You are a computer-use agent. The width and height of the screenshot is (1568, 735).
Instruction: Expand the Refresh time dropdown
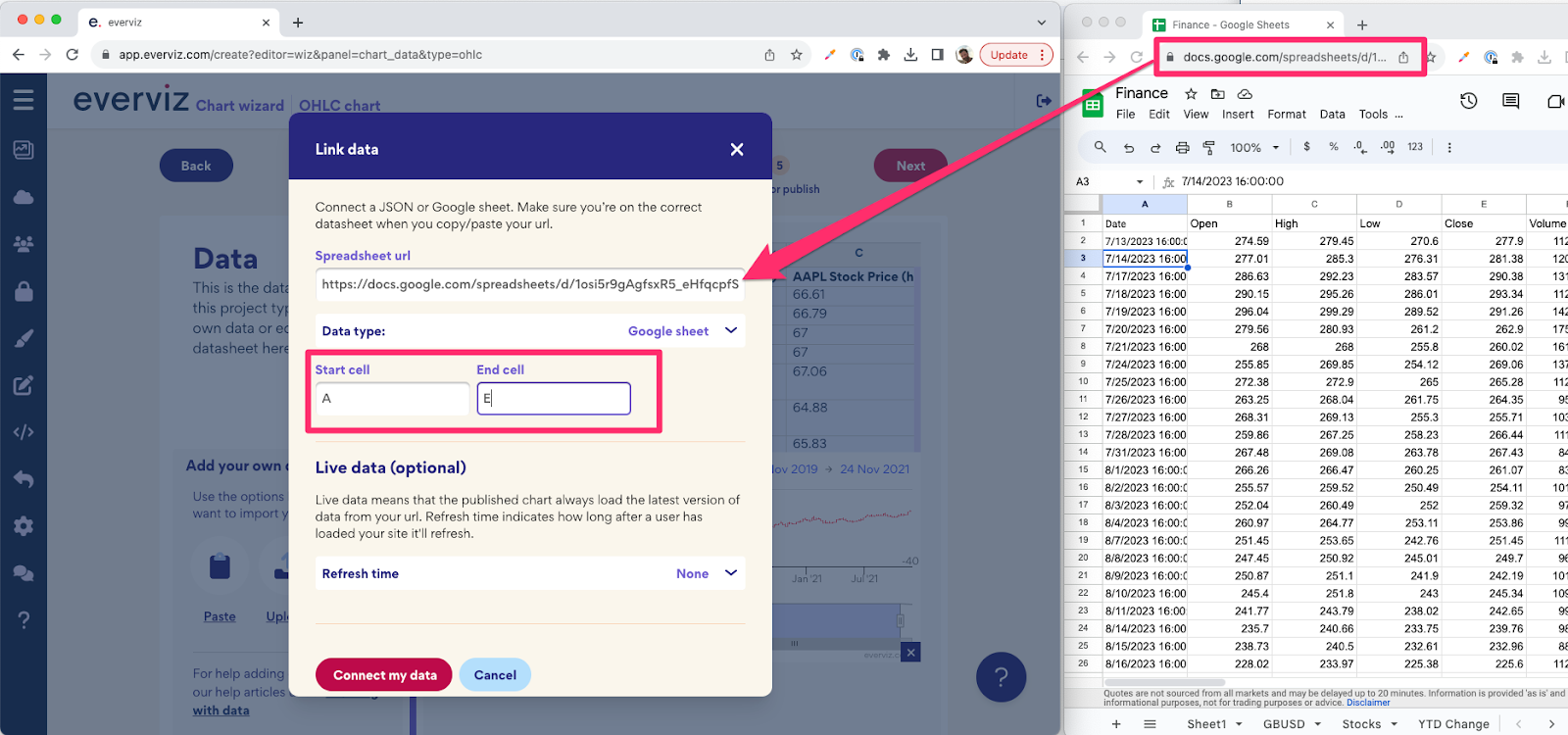[529, 573]
